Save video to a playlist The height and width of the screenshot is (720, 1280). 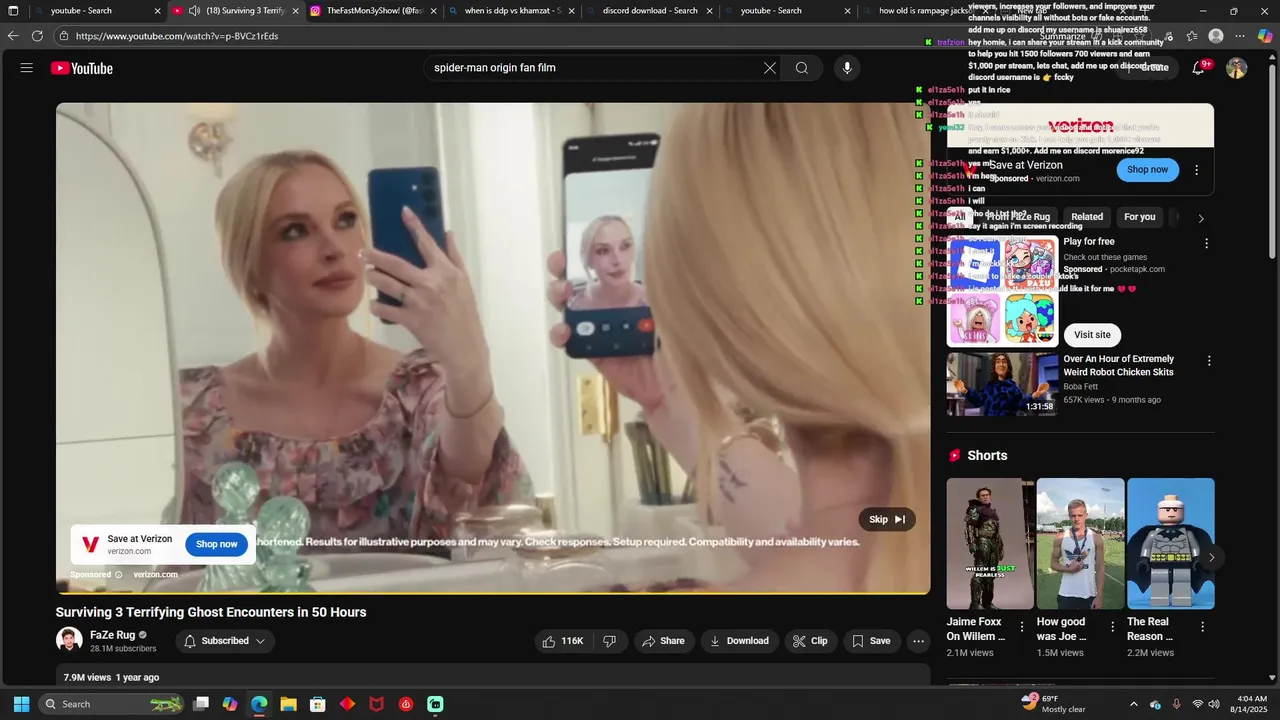coord(871,641)
